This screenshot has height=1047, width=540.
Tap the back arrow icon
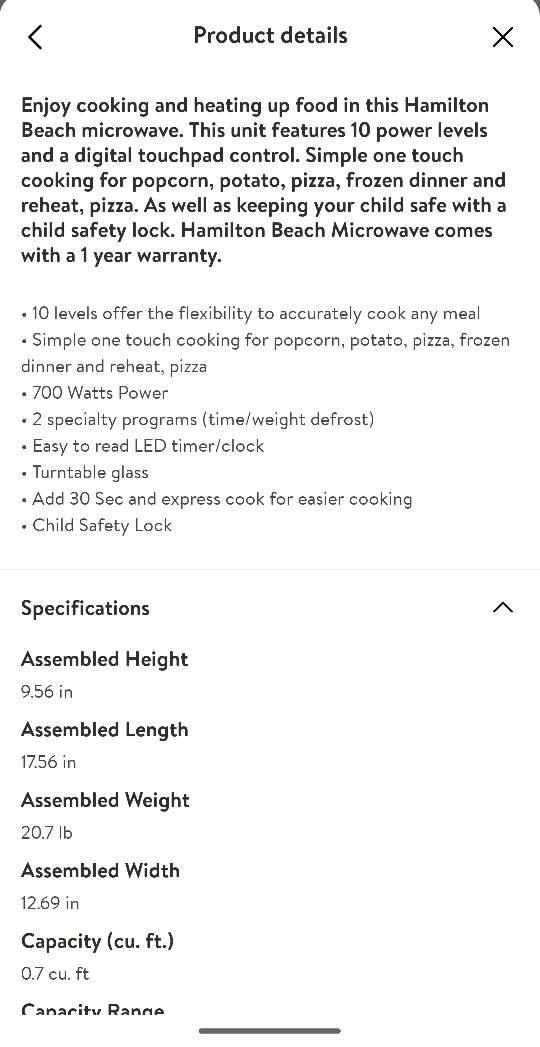[x=35, y=37]
